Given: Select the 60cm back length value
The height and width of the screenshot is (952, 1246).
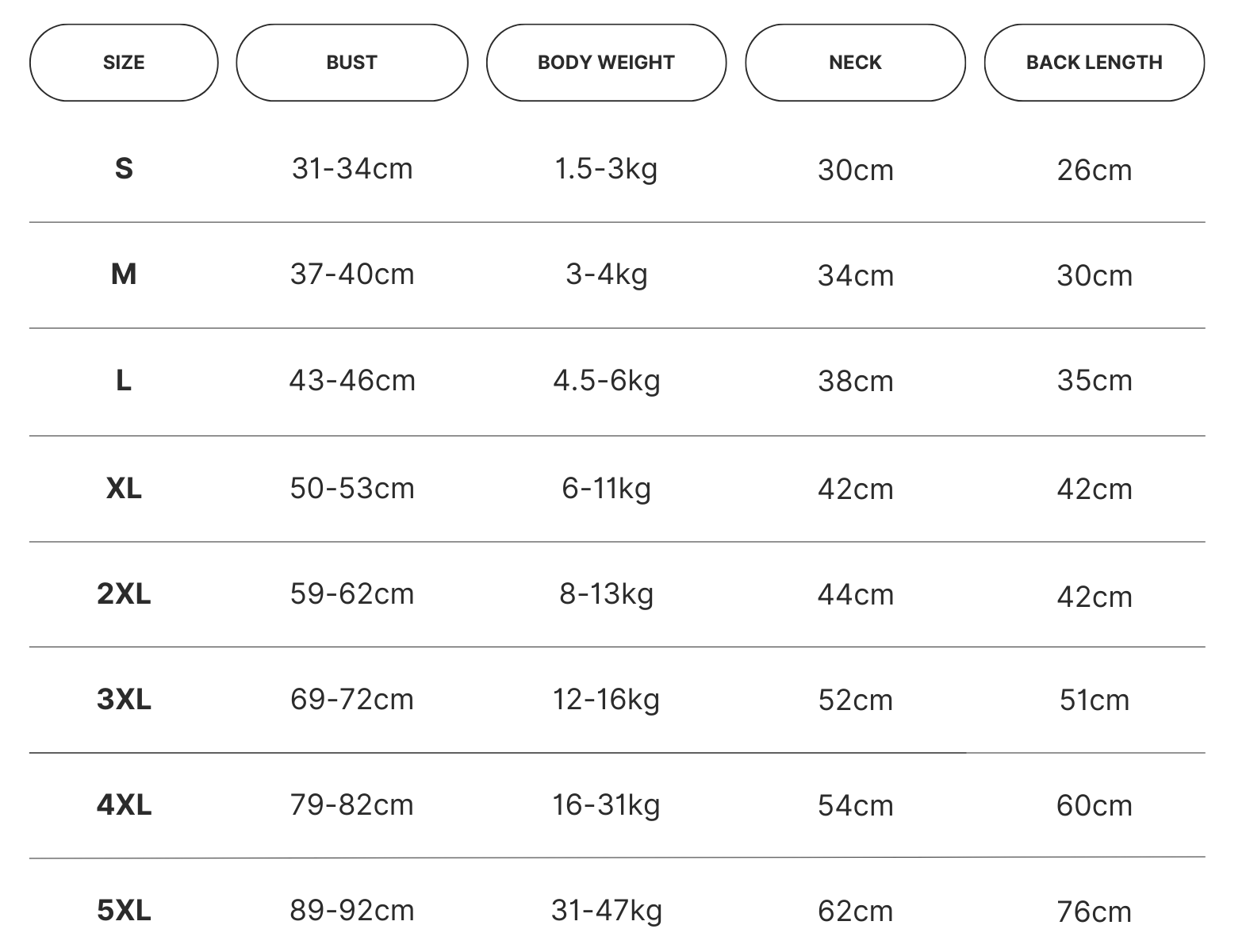Looking at the screenshot, I should coord(1094,806).
